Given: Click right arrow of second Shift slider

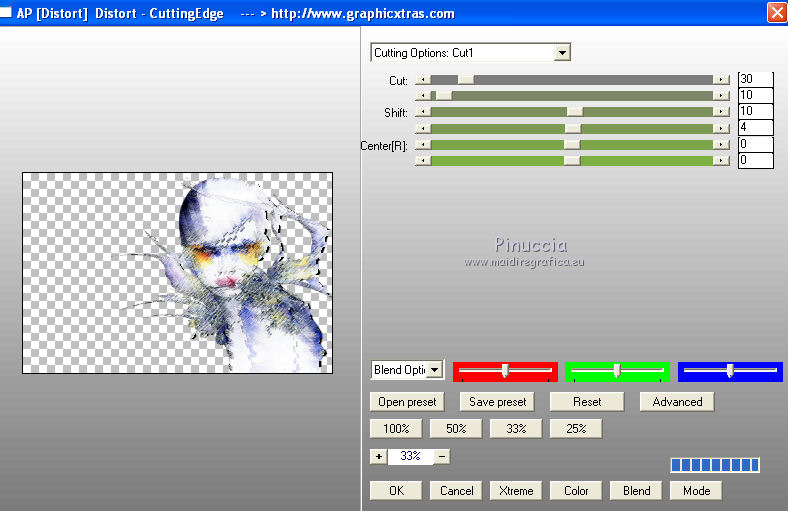Looking at the screenshot, I should 721,129.
